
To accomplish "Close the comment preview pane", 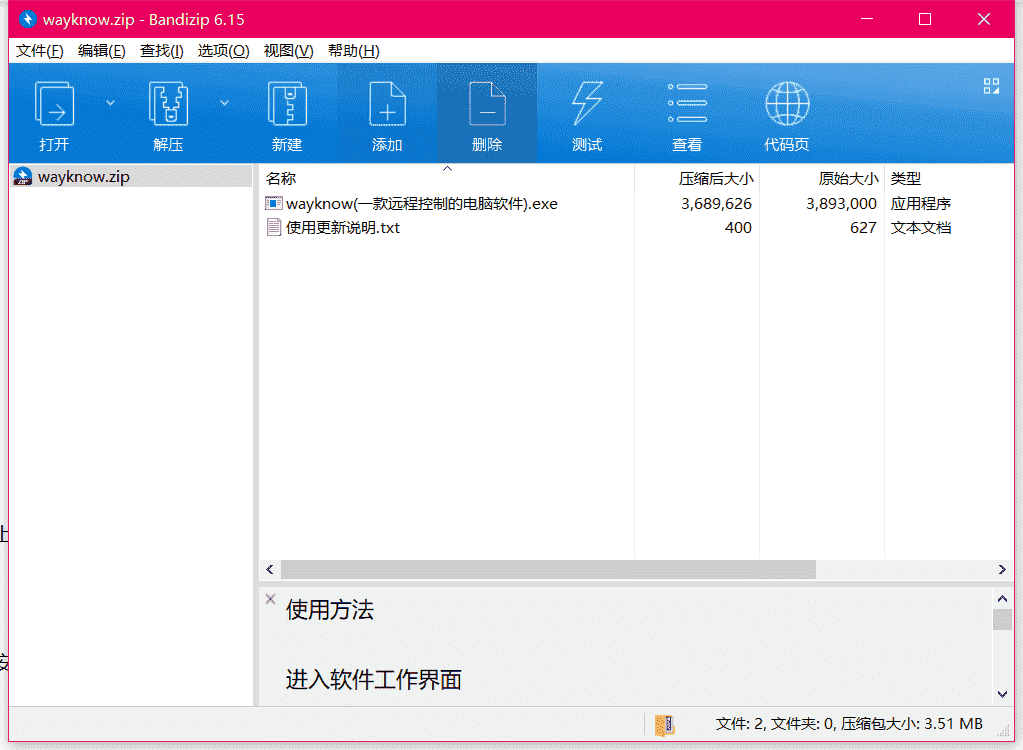I will pyautogui.click(x=271, y=599).
